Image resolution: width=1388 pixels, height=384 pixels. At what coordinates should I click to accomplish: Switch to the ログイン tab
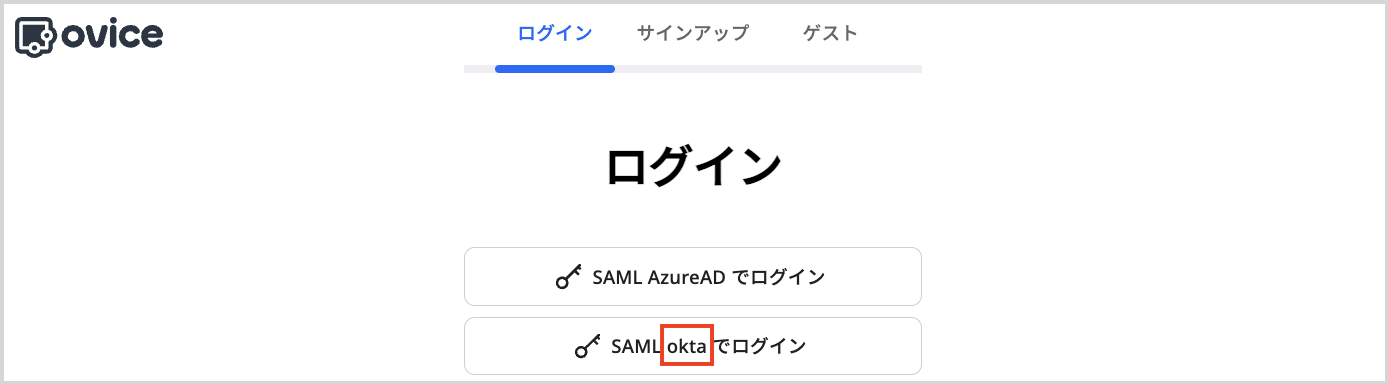click(555, 33)
